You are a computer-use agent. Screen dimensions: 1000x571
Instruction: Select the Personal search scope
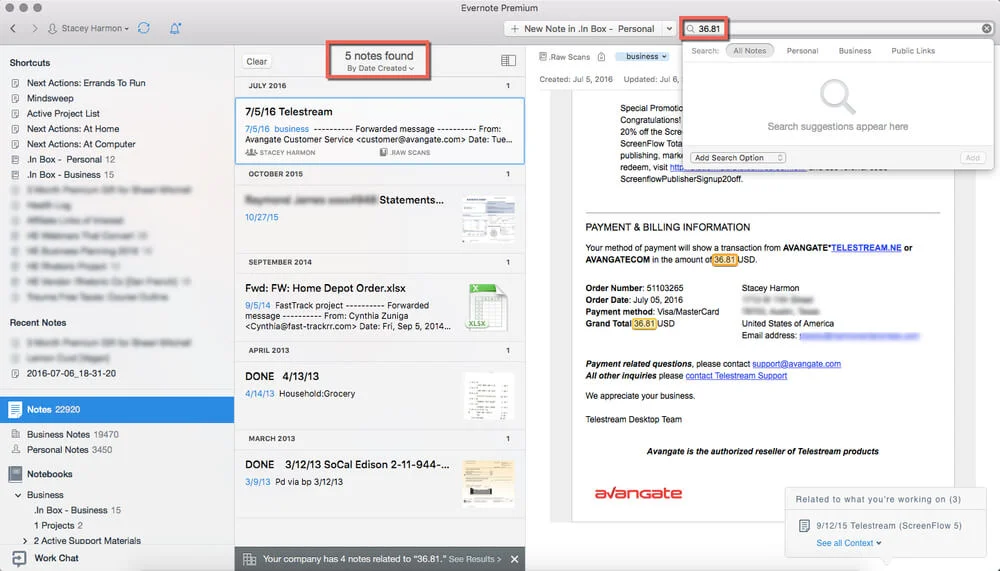point(802,50)
